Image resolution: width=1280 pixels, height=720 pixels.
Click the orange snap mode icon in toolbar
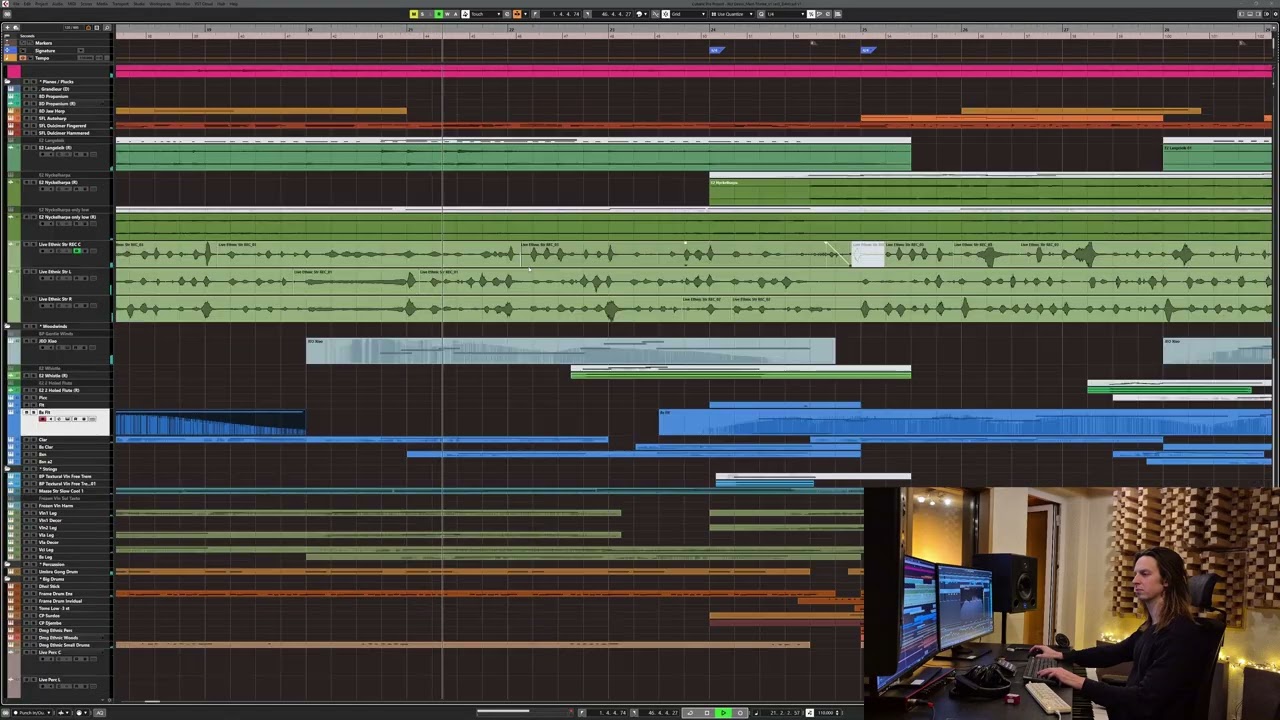[x=517, y=14]
